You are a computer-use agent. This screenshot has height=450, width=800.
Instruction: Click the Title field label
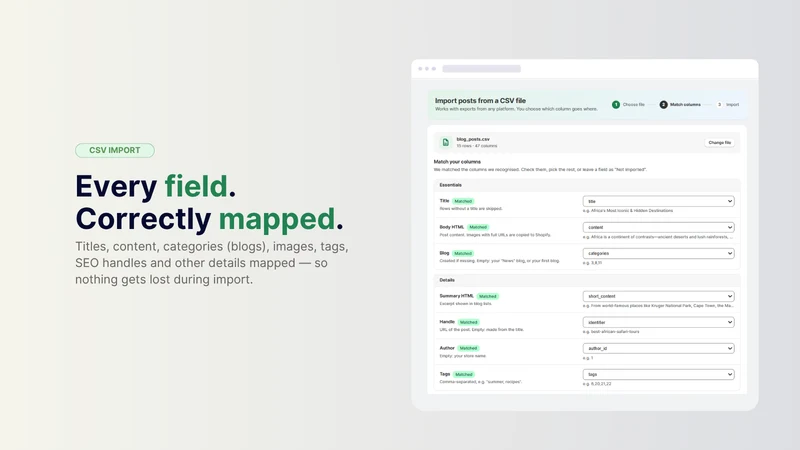click(444, 201)
